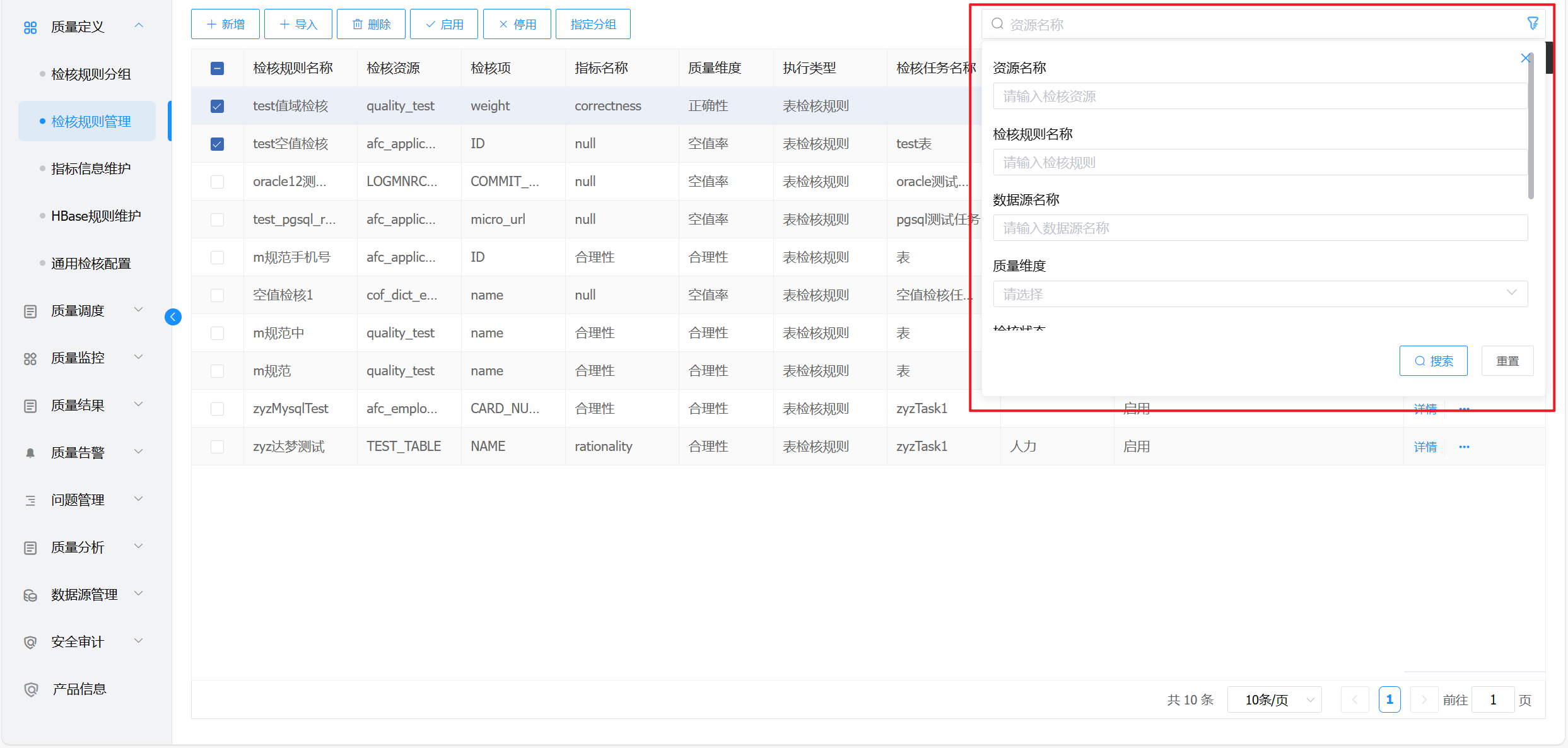Open the 10条/页 page size dropdown
1568x748 pixels.
tap(1274, 699)
